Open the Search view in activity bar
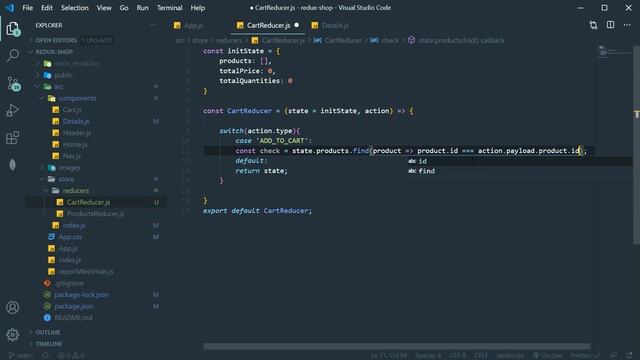This screenshot has height=360, width=640. (13, 55)
